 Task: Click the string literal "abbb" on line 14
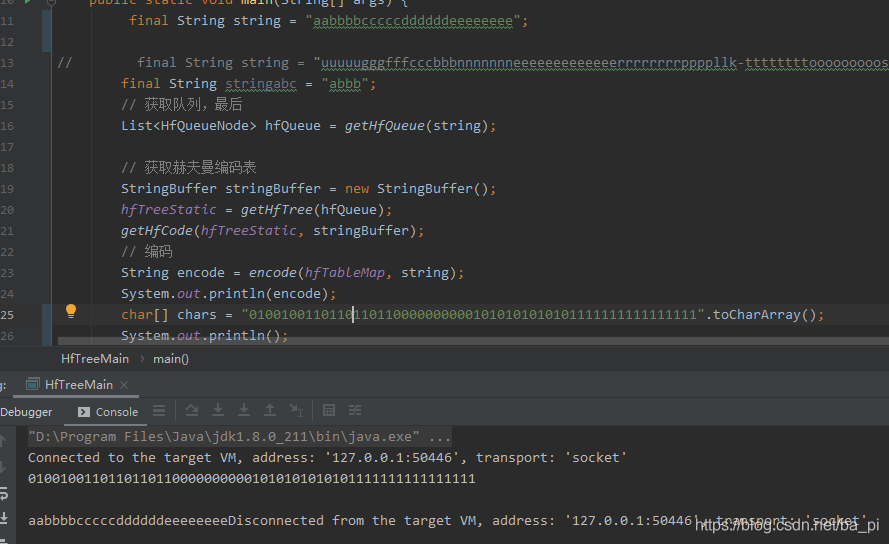pyautogui.click(x=345, y=84)
